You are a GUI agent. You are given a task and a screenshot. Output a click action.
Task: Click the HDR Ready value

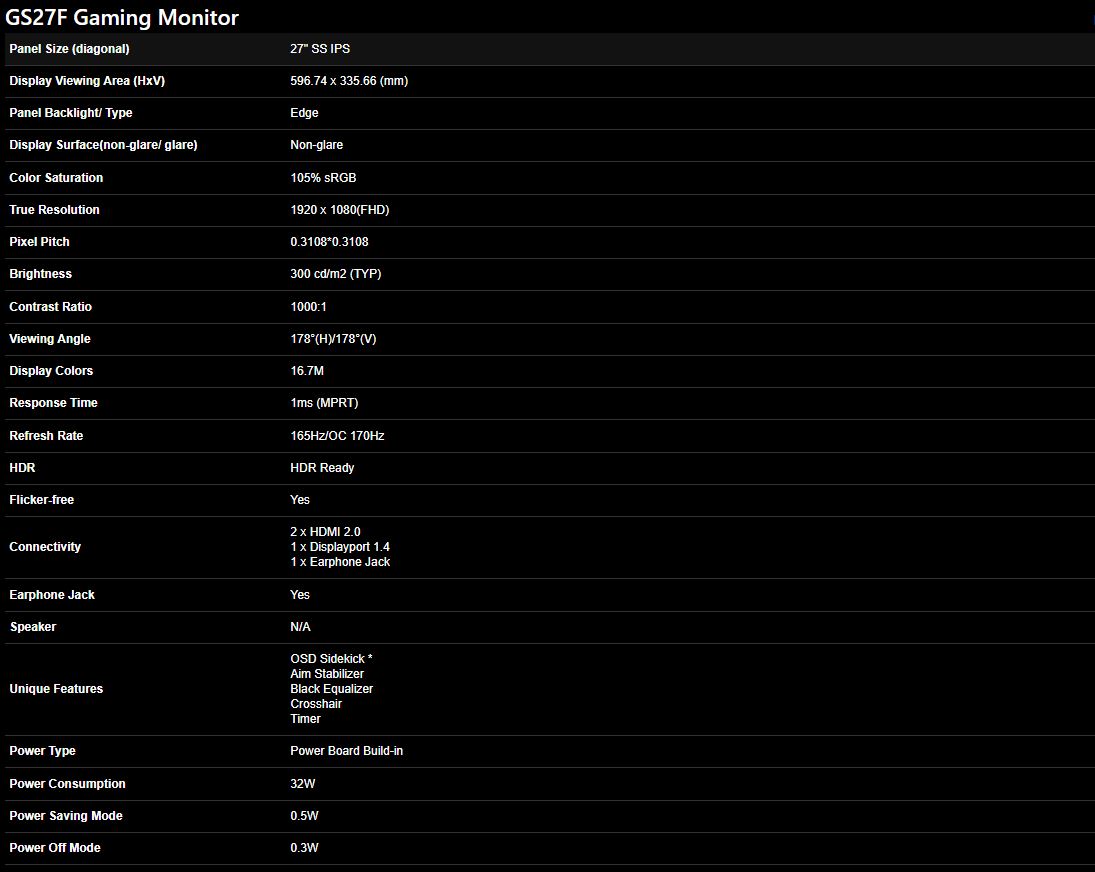coord(322,468)
